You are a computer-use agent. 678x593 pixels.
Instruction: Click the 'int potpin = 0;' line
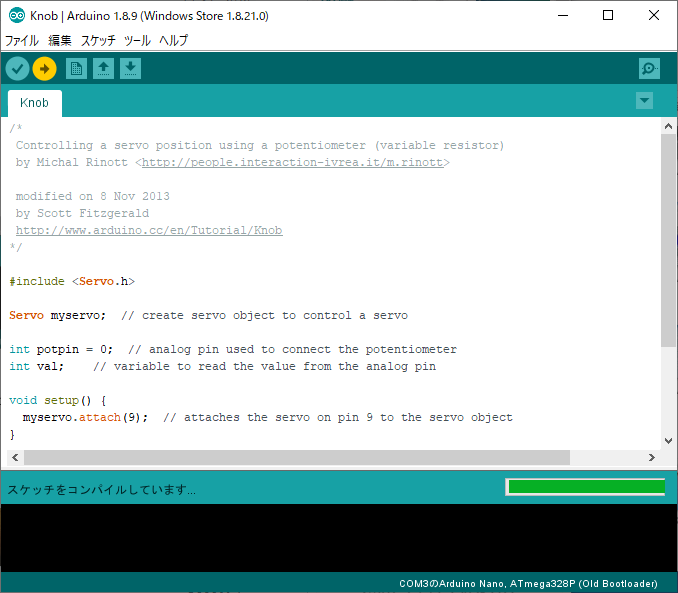[233, 349]
